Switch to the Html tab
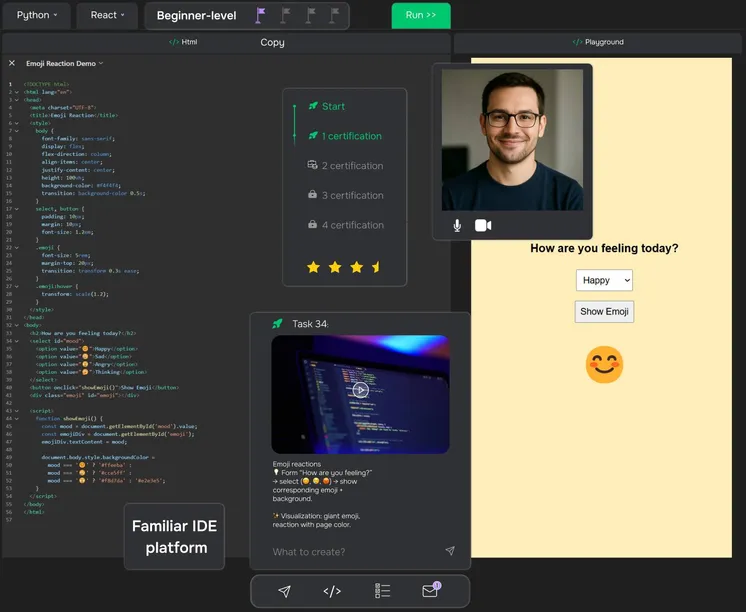Screen dimensions: 746x612 (183, 42)
